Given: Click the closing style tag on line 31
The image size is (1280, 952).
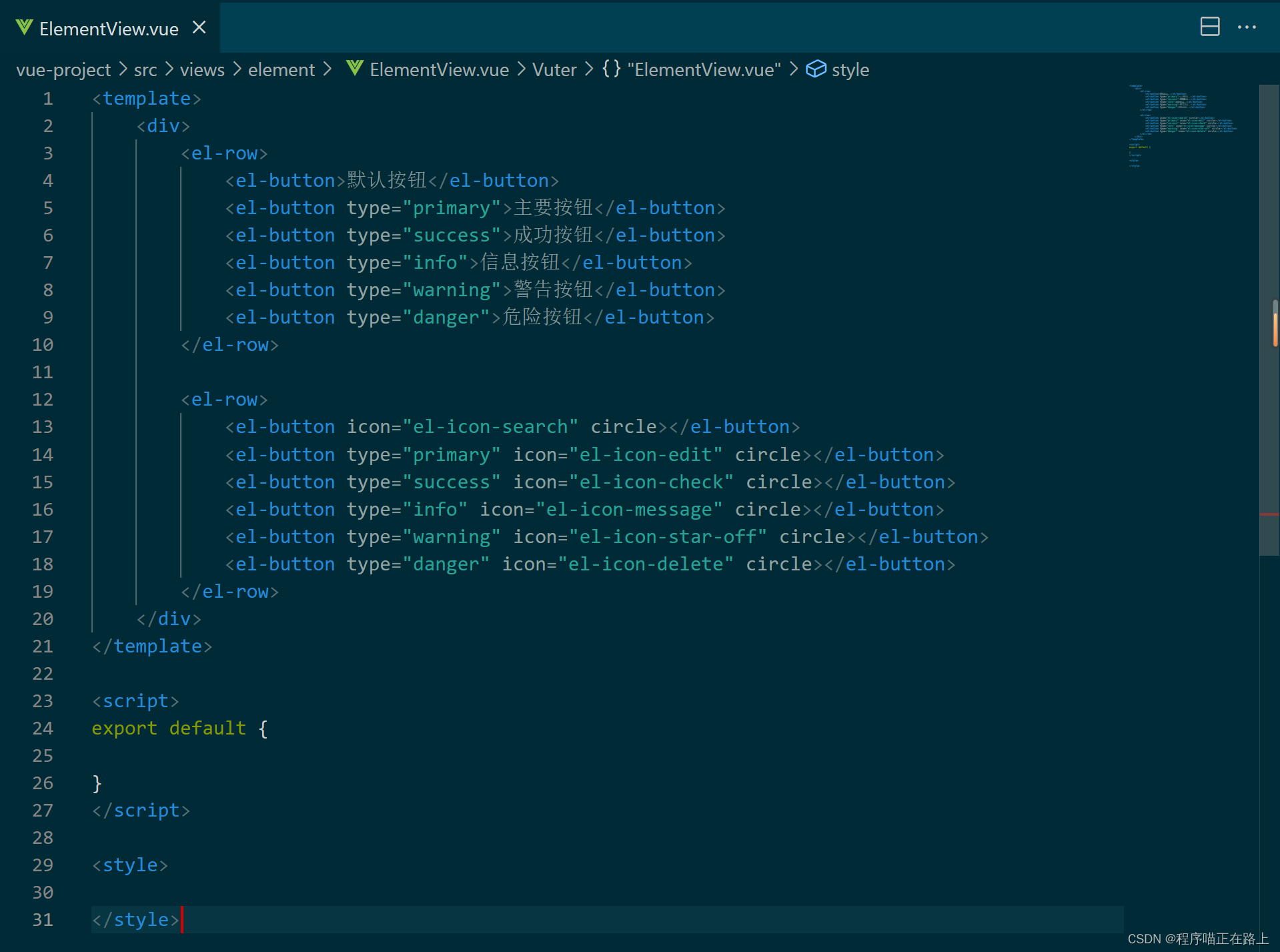Looking at the screenshot, I should point(135,920).
